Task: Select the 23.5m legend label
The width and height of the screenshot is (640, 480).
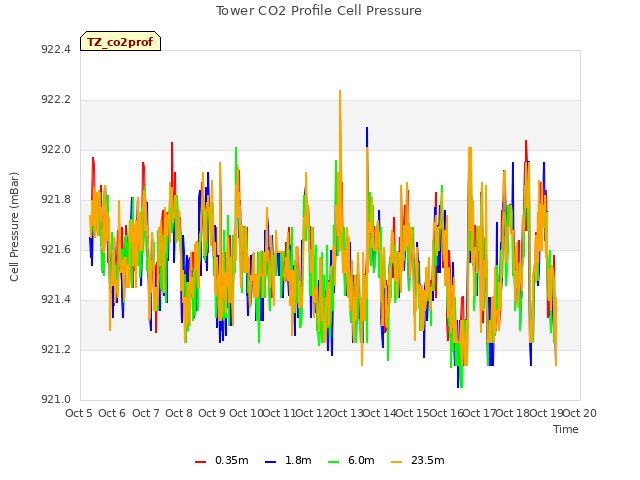Action: [428, 460]
